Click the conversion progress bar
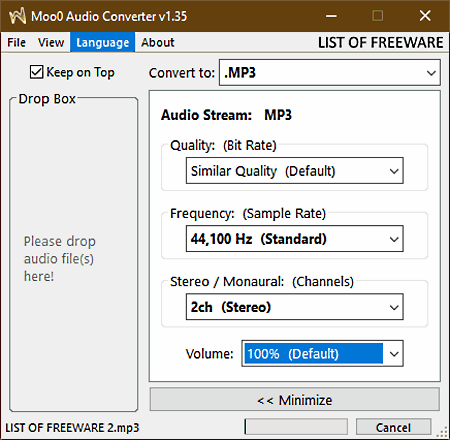This screenshot has width=450, height=440. pos(296,427)
